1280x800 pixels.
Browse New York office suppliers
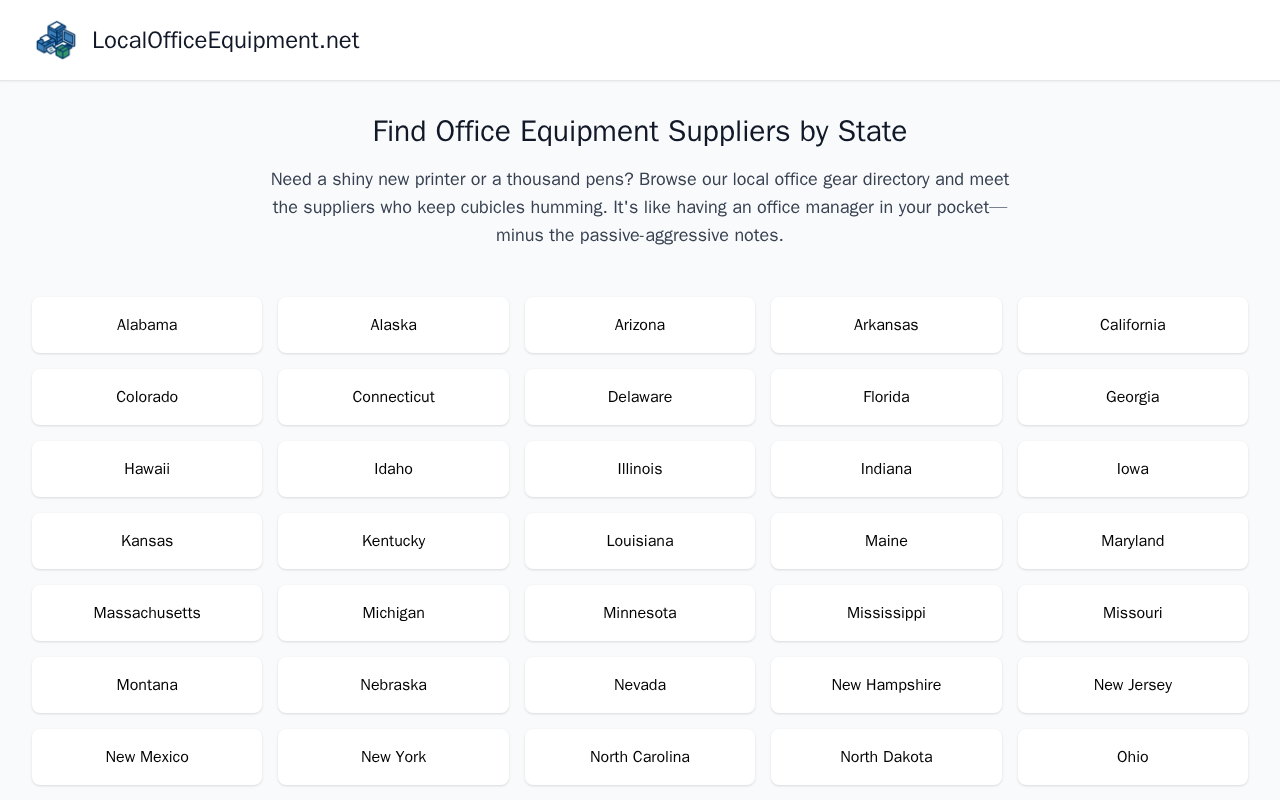(393, 757)
